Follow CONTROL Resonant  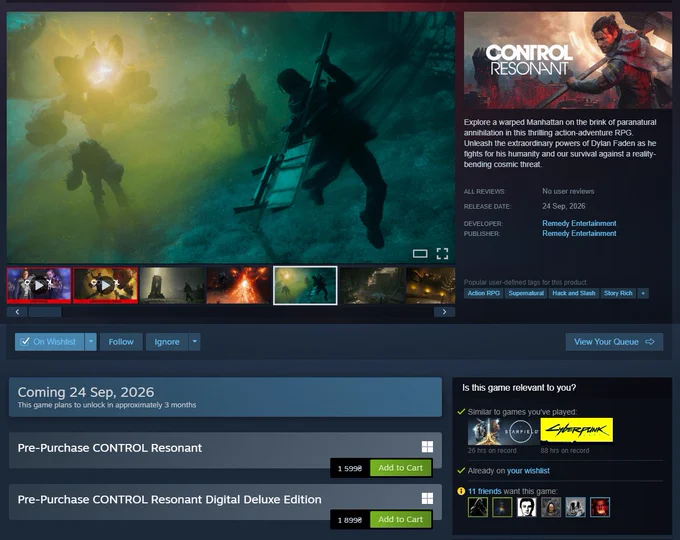click(121, 342)
